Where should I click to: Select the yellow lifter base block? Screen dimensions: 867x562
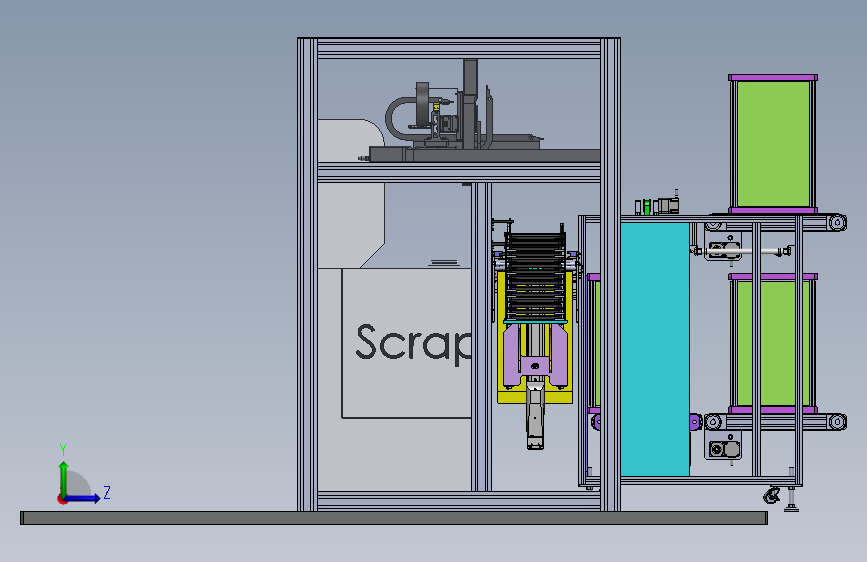pos(535,396)
